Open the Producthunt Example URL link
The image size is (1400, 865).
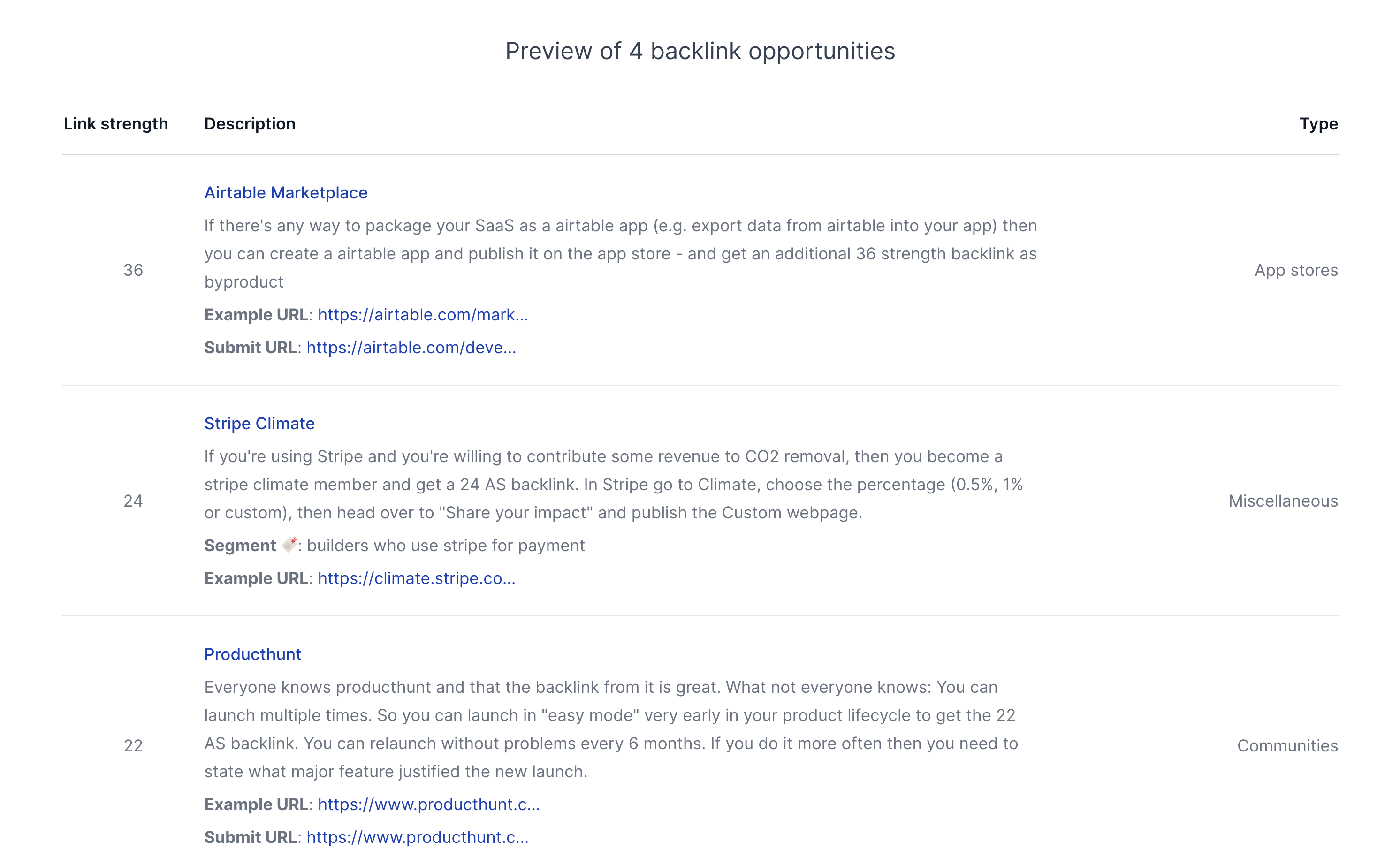(428, 804)
